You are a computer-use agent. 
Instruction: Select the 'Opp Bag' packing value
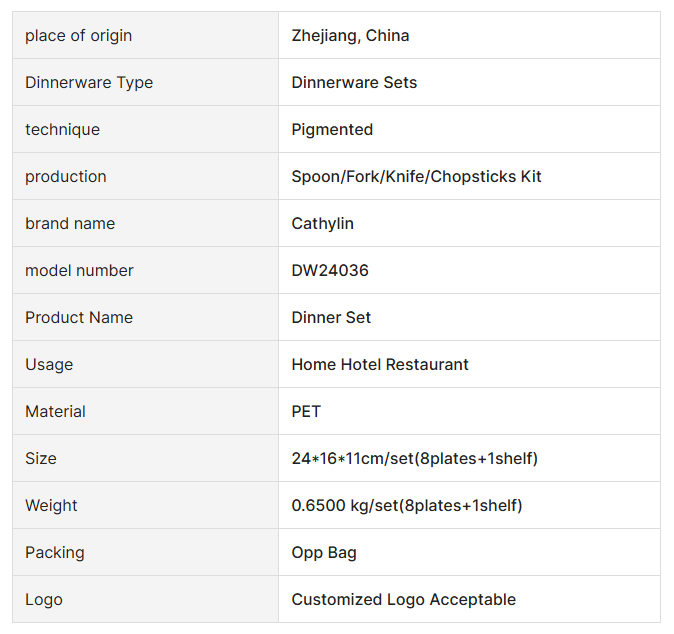tap(324, 553)
